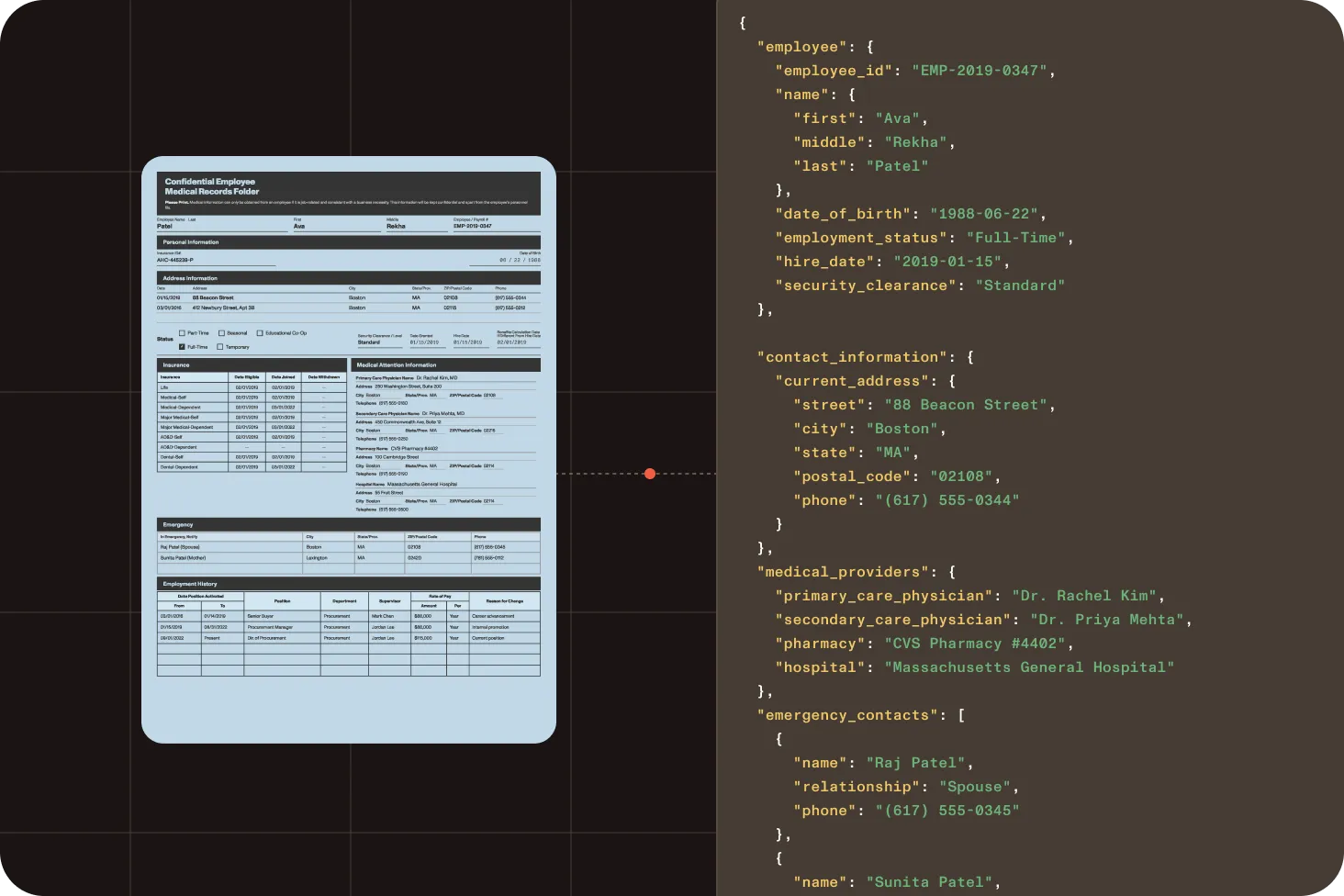
Task: Click the "first": "Ava" JSON line
Action: pyautogui.click(x=861, y=118)
